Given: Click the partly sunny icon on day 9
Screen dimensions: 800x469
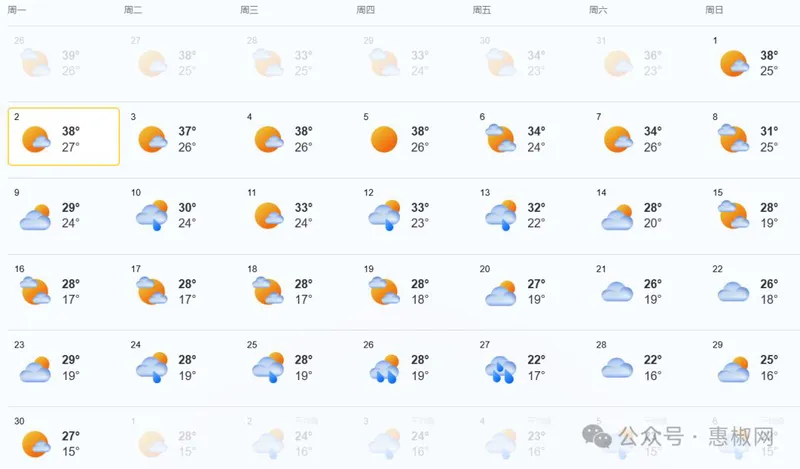Looking at the screenshot, I should (35, 216).
